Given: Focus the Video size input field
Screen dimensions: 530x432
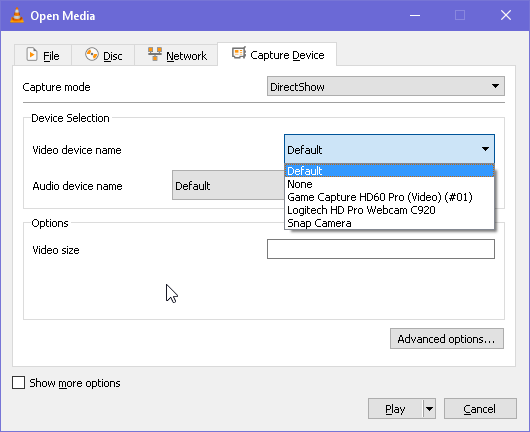Looking at the screenshot, I should tap(381, 249).
